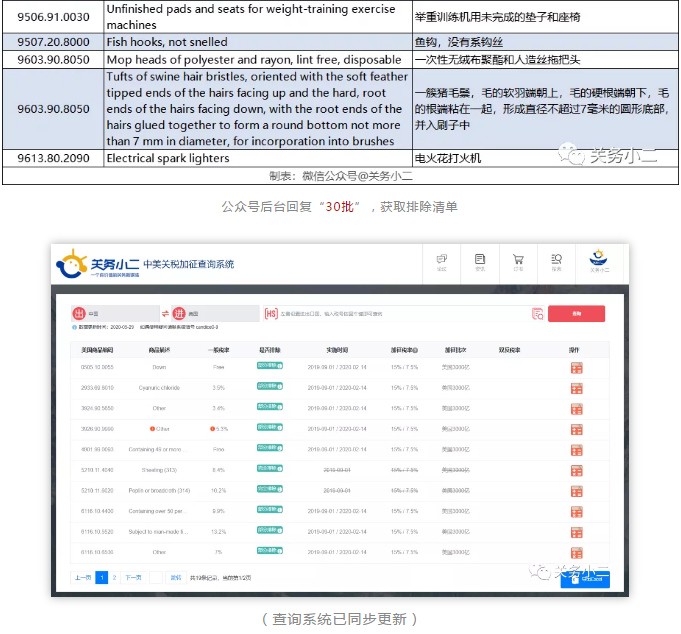Click code 9506.91.0030 in top table
This screenshot has height=634, width=681.
(53, 17)
